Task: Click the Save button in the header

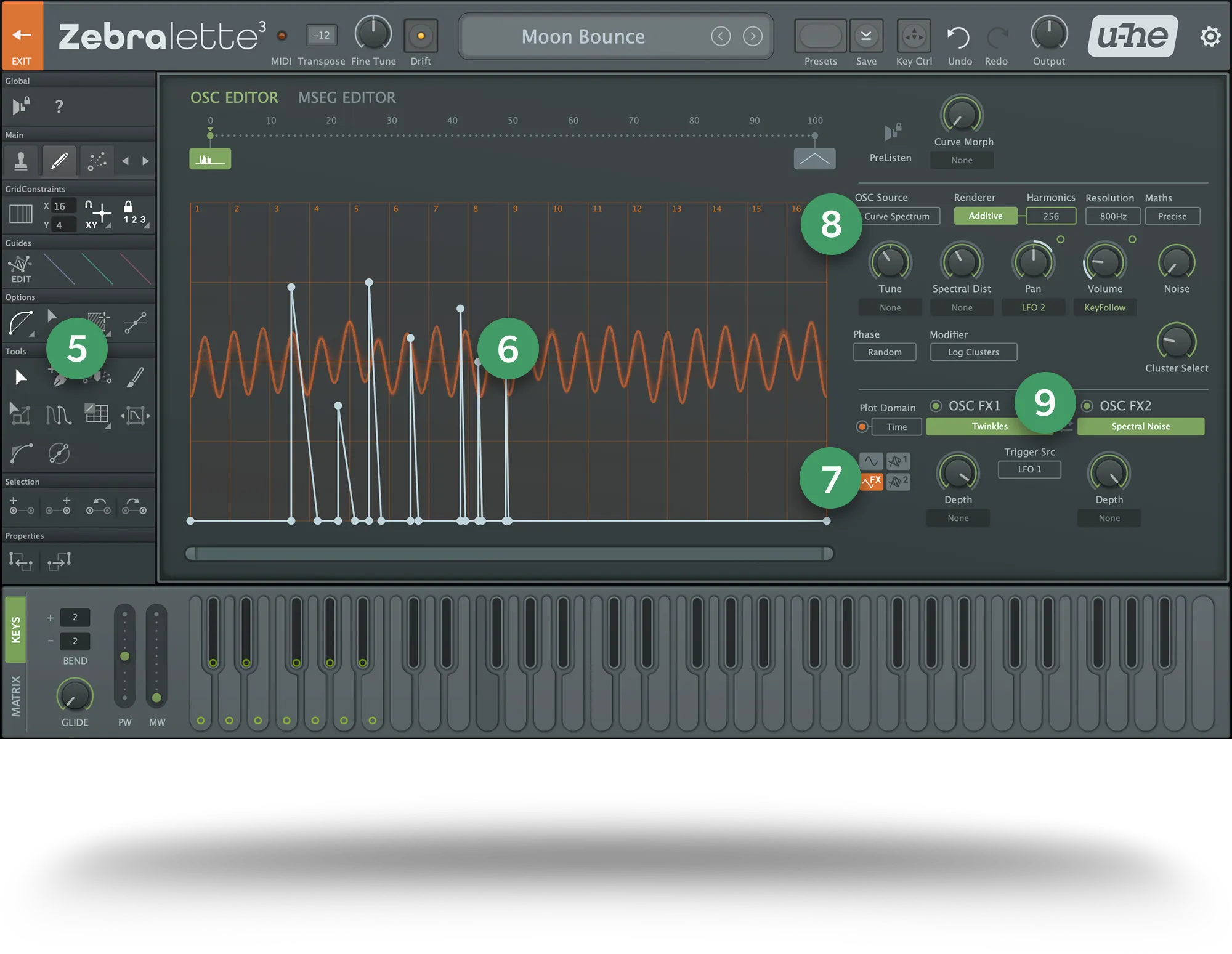Action: tap(866, 36)
